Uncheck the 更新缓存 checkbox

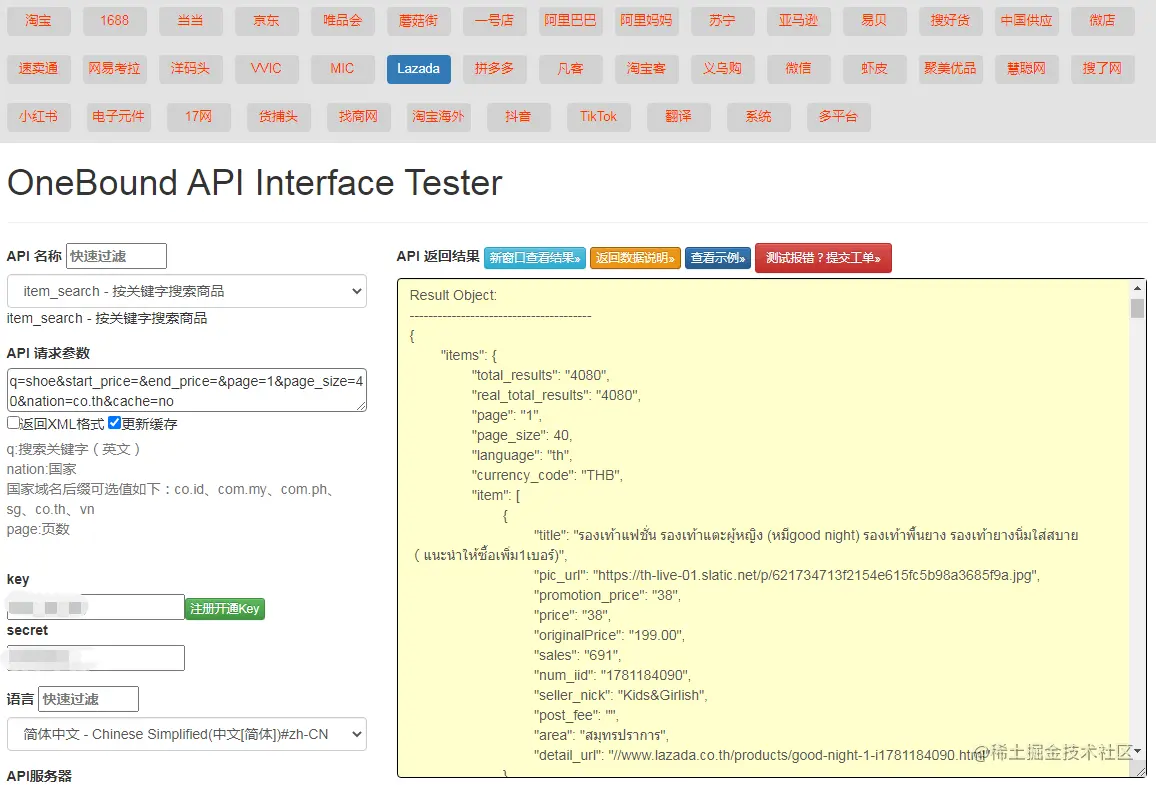click(x=115, y=423)
